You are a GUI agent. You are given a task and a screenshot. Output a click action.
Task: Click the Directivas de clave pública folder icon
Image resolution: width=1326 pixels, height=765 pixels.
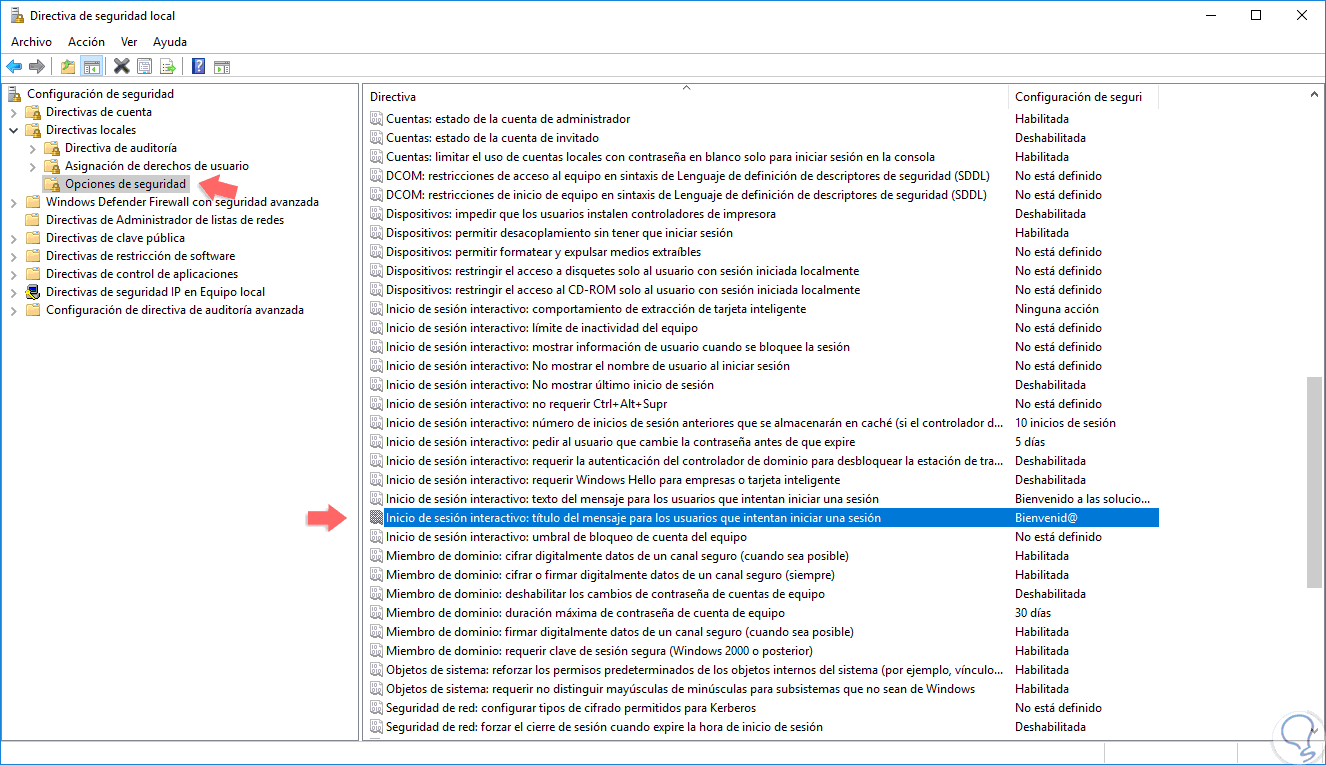33,238
